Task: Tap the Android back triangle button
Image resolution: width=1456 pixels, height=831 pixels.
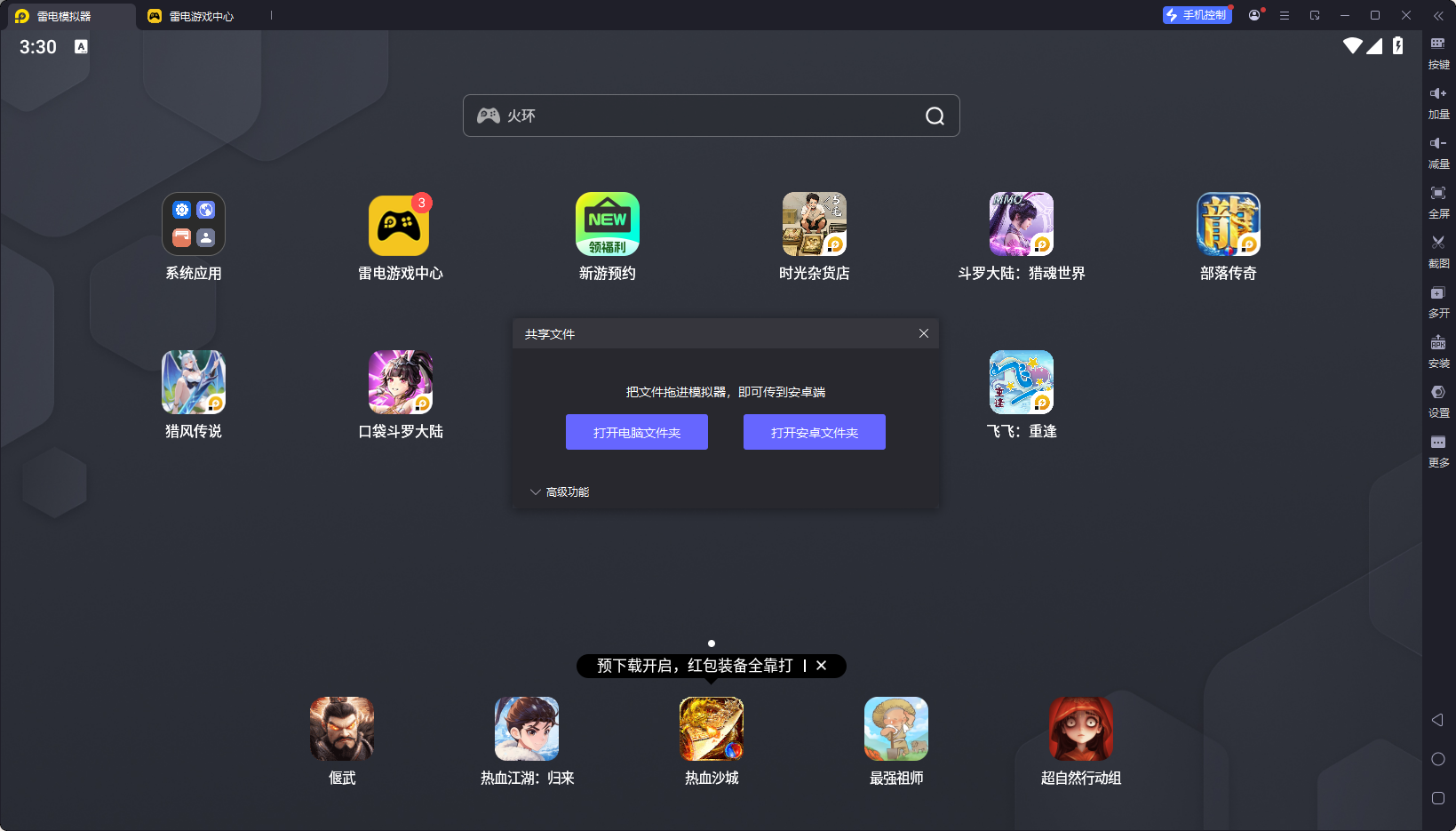Action: coord(1437,720)
